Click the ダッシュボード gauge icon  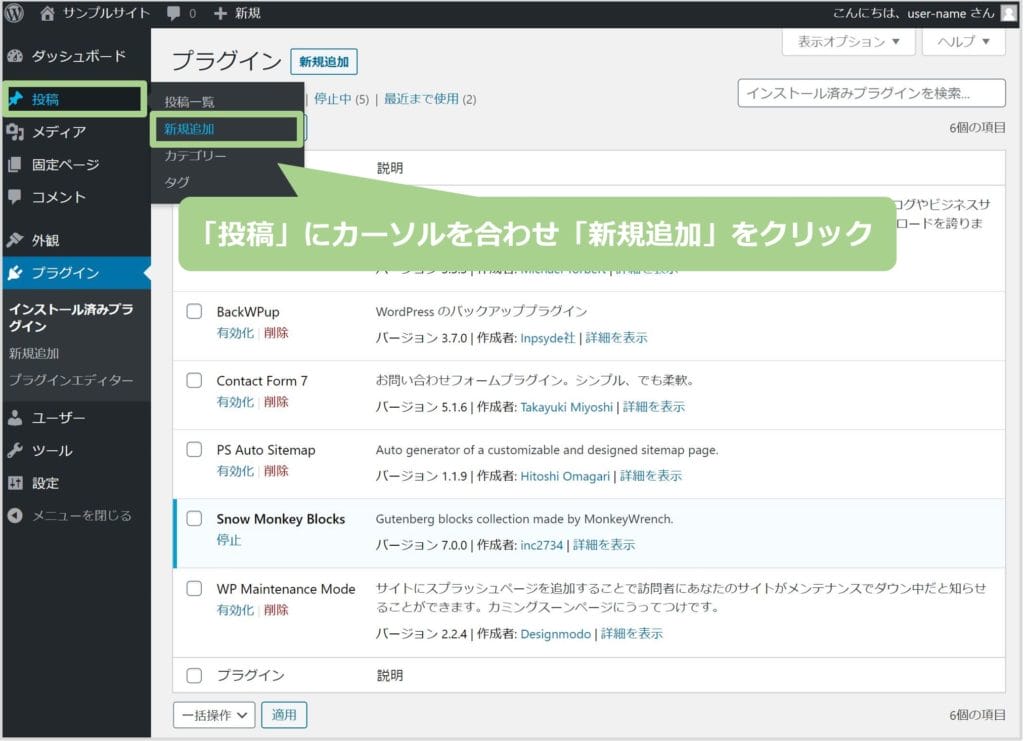pos(15,56)
